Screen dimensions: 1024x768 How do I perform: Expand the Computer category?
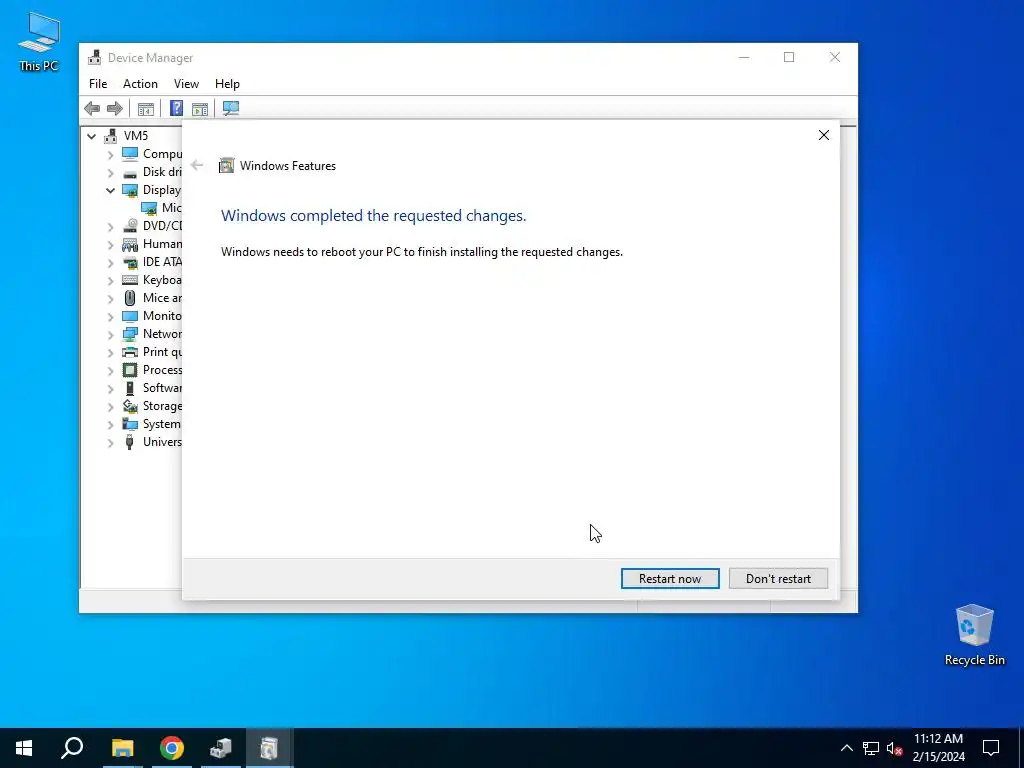110,155
